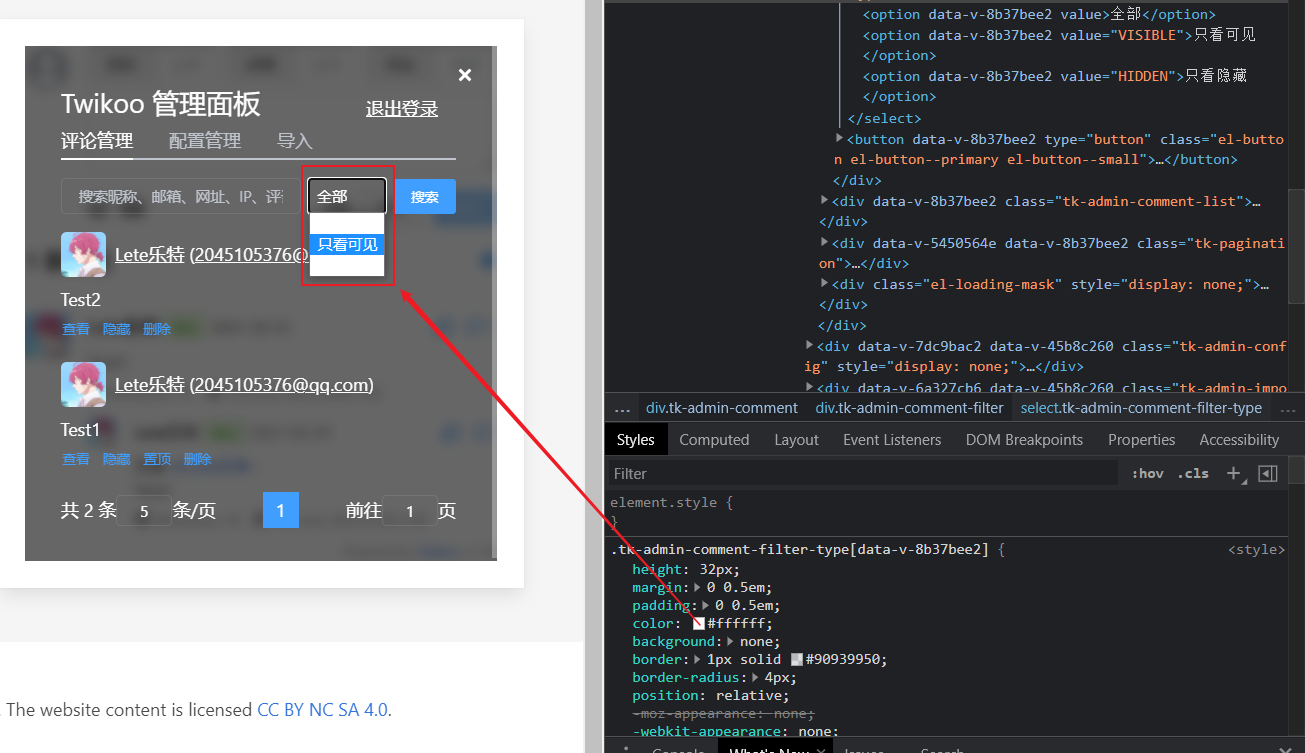The image size is (1305, 753).
Task: Open Lete乐特 name link on Test2 comment
Action: coord(150,254)
